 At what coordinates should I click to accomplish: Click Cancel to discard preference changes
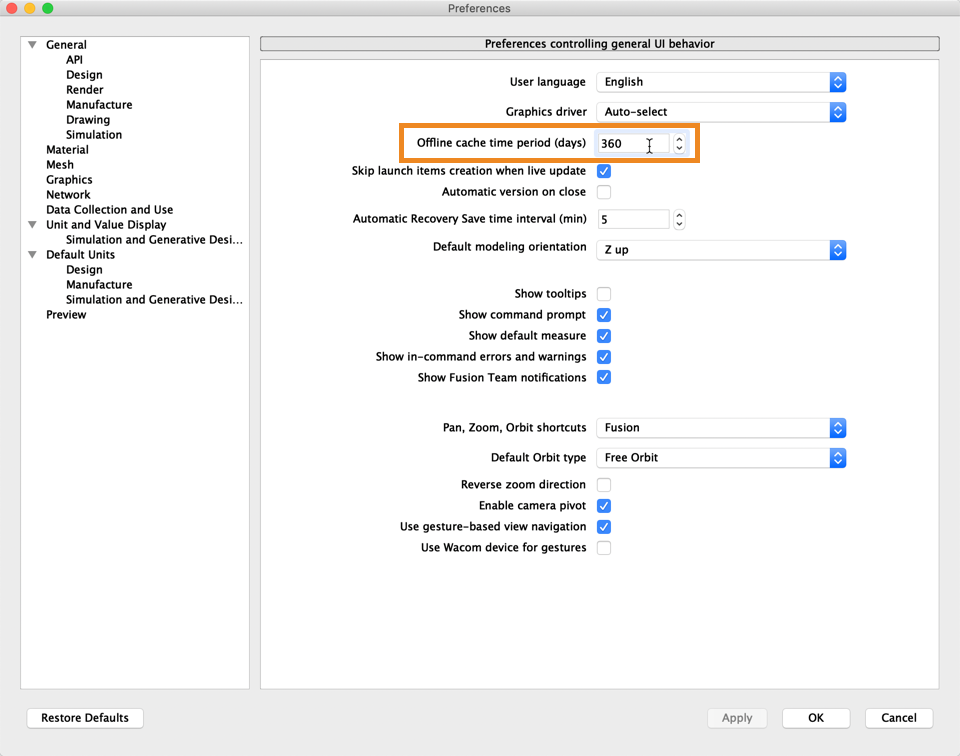pos(897,718)
